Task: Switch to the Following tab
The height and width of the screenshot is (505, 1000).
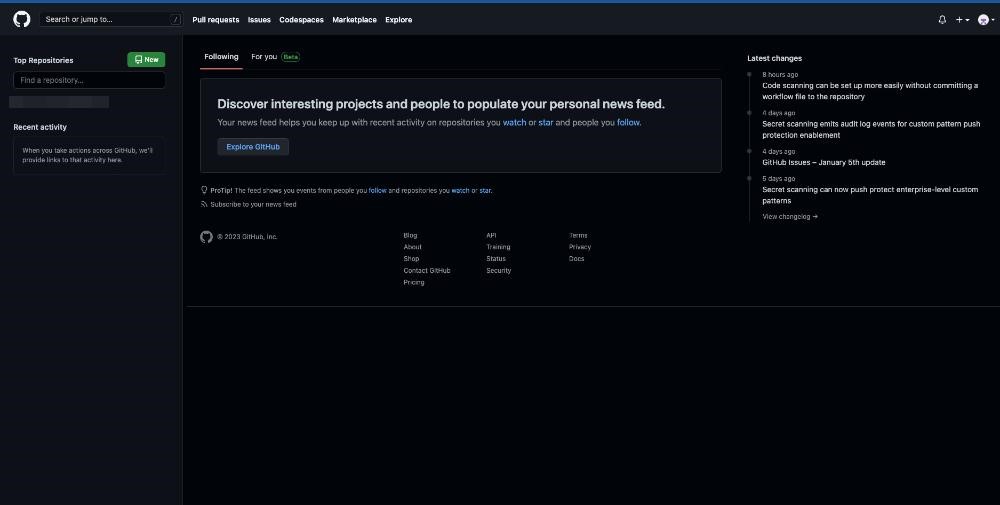Action: (221, 57)
